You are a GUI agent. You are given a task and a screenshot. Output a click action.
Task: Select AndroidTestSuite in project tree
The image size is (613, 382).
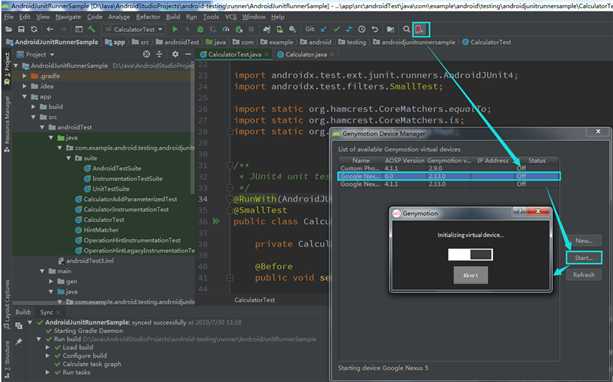(x=113, y=168)
